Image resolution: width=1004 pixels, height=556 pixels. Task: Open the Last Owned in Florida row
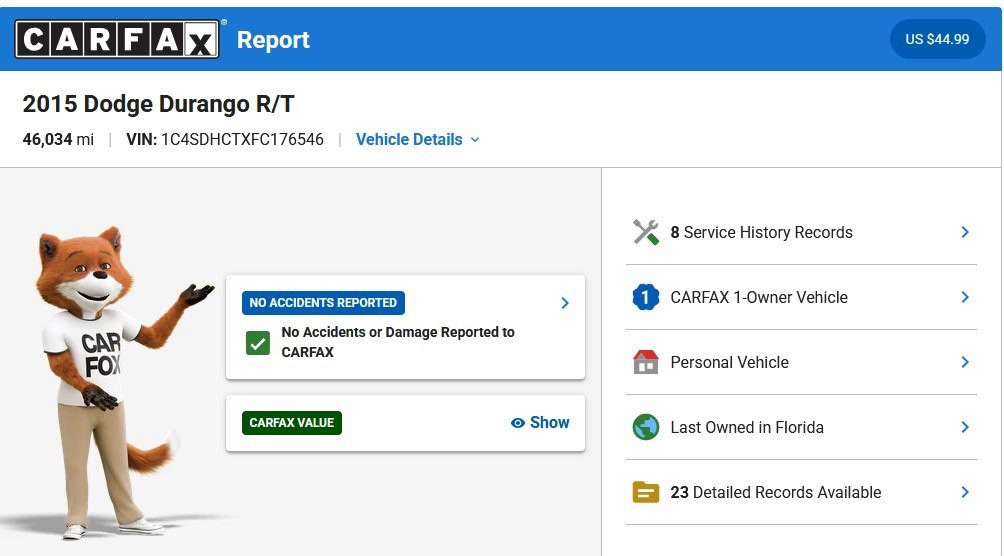tap(801, 427)
